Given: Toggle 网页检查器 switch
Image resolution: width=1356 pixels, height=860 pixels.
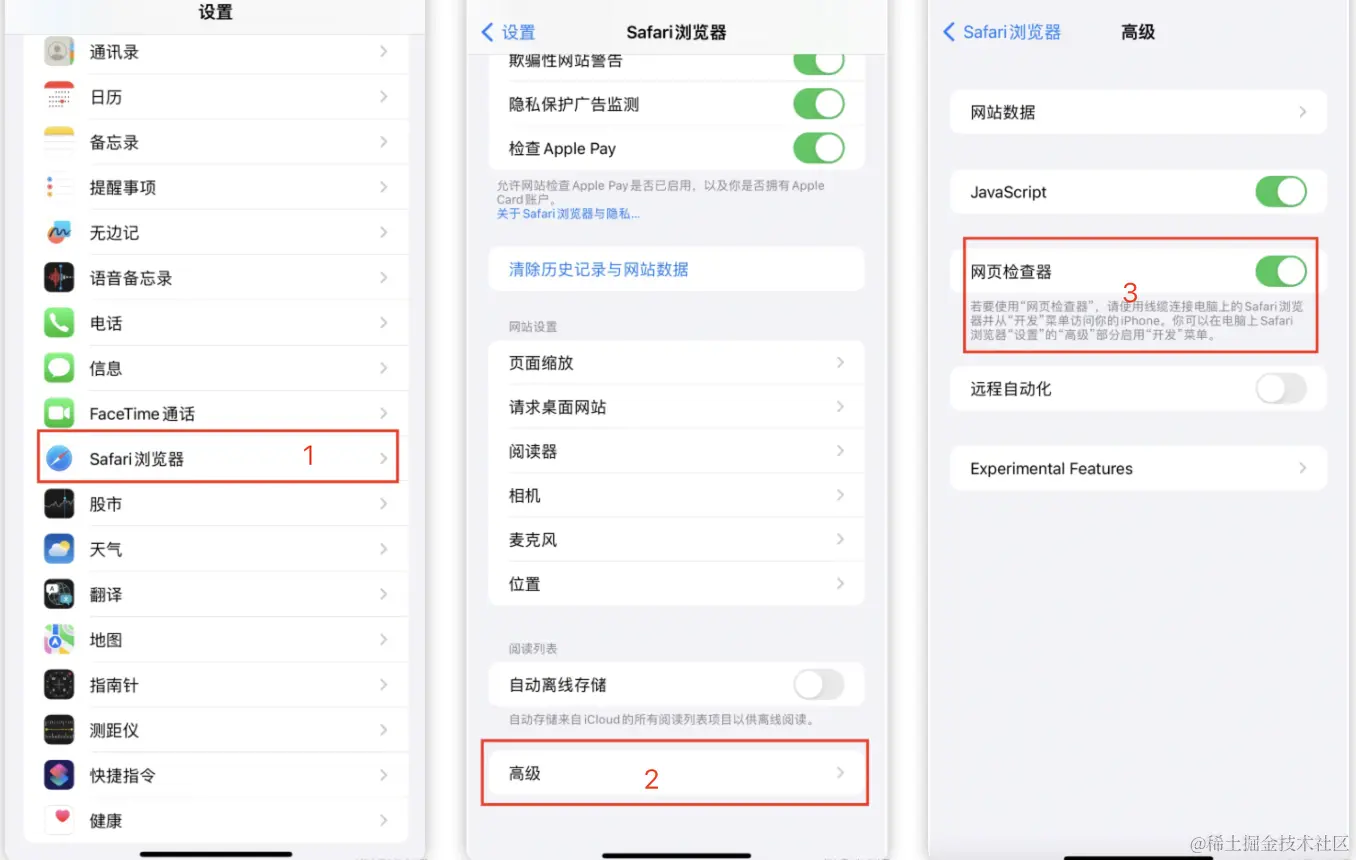Looking at the screenshot, I should (1281, 271).
